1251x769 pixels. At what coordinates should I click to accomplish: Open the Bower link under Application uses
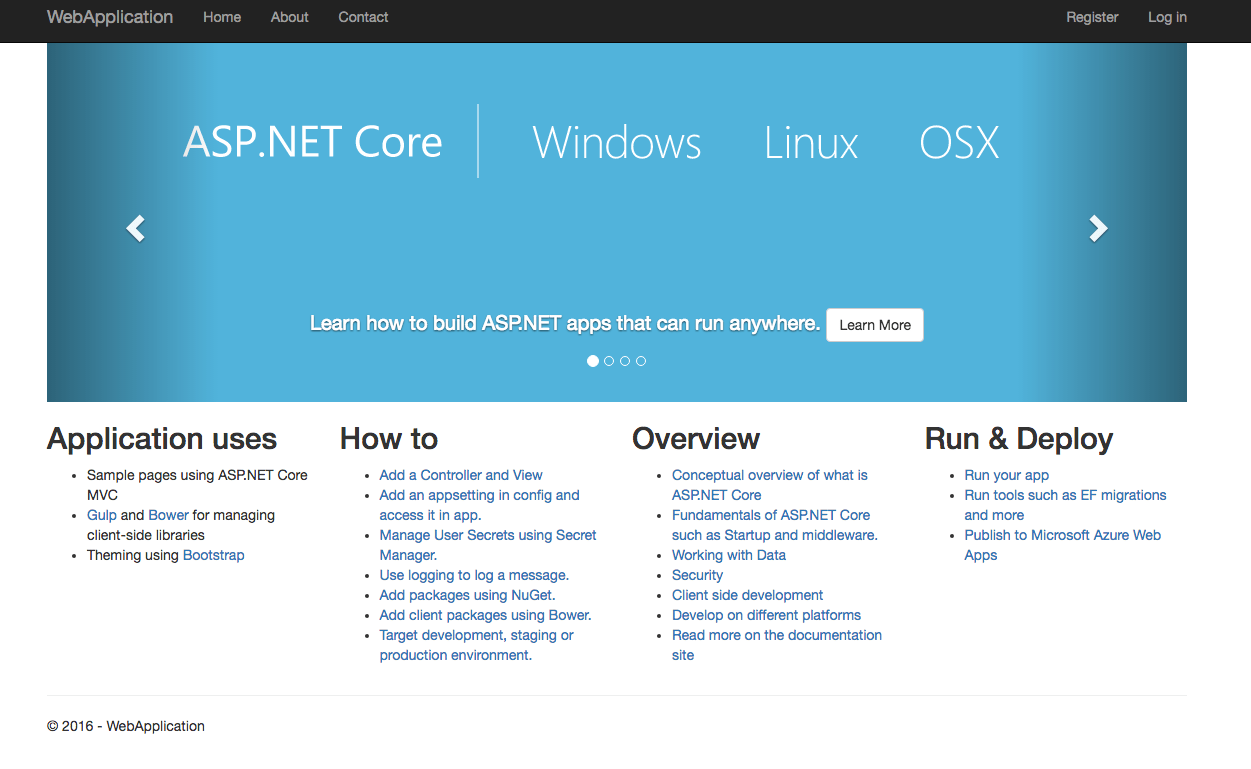pos(168,515)
